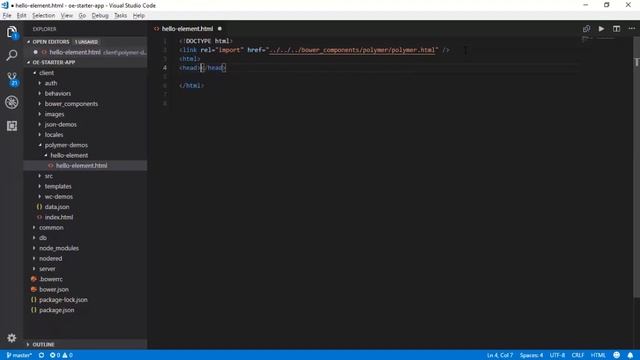Expand the json-demos folder
Viewport: 640px width, 360px height.
[40, 124]
